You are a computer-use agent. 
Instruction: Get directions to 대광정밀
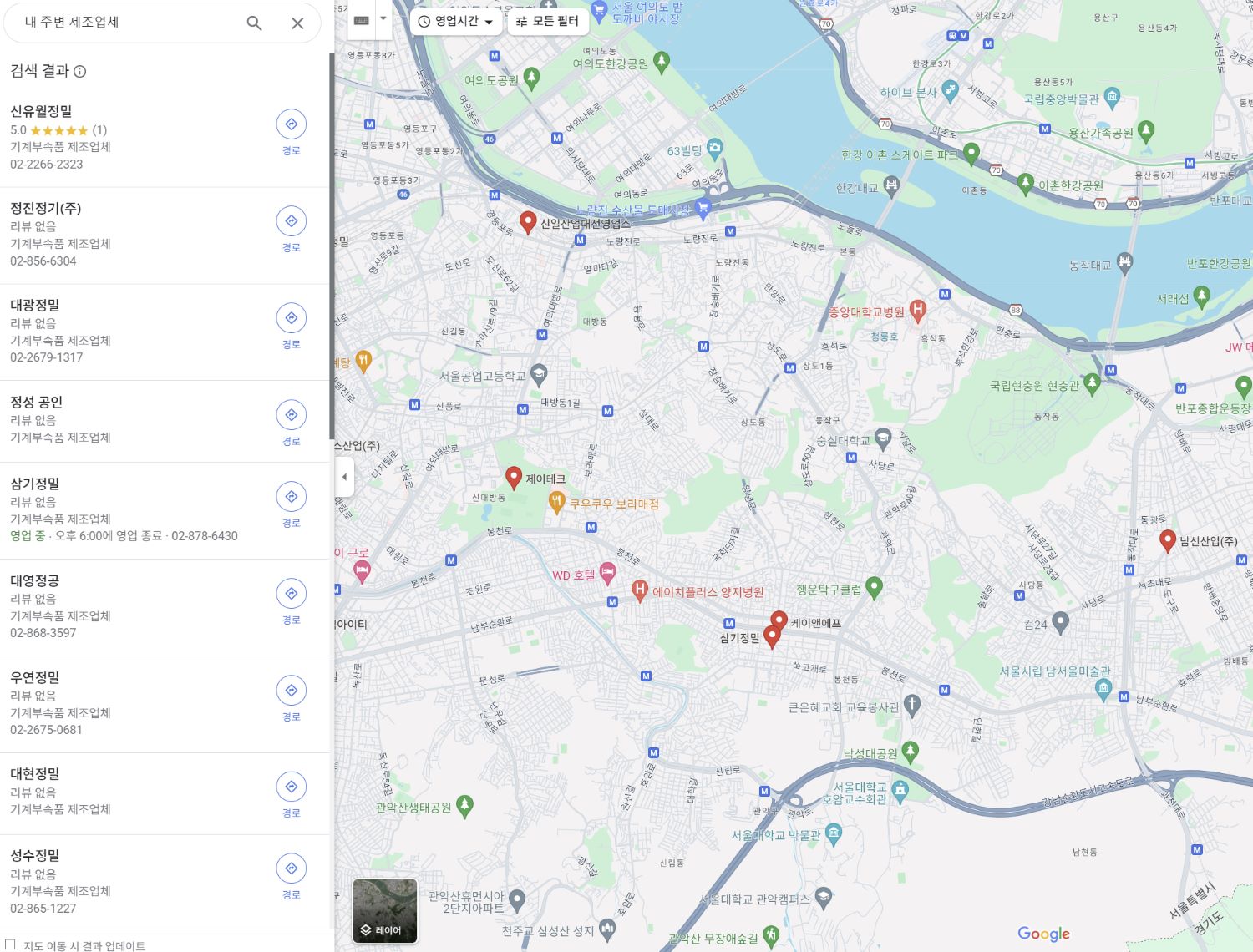point(292,318)
